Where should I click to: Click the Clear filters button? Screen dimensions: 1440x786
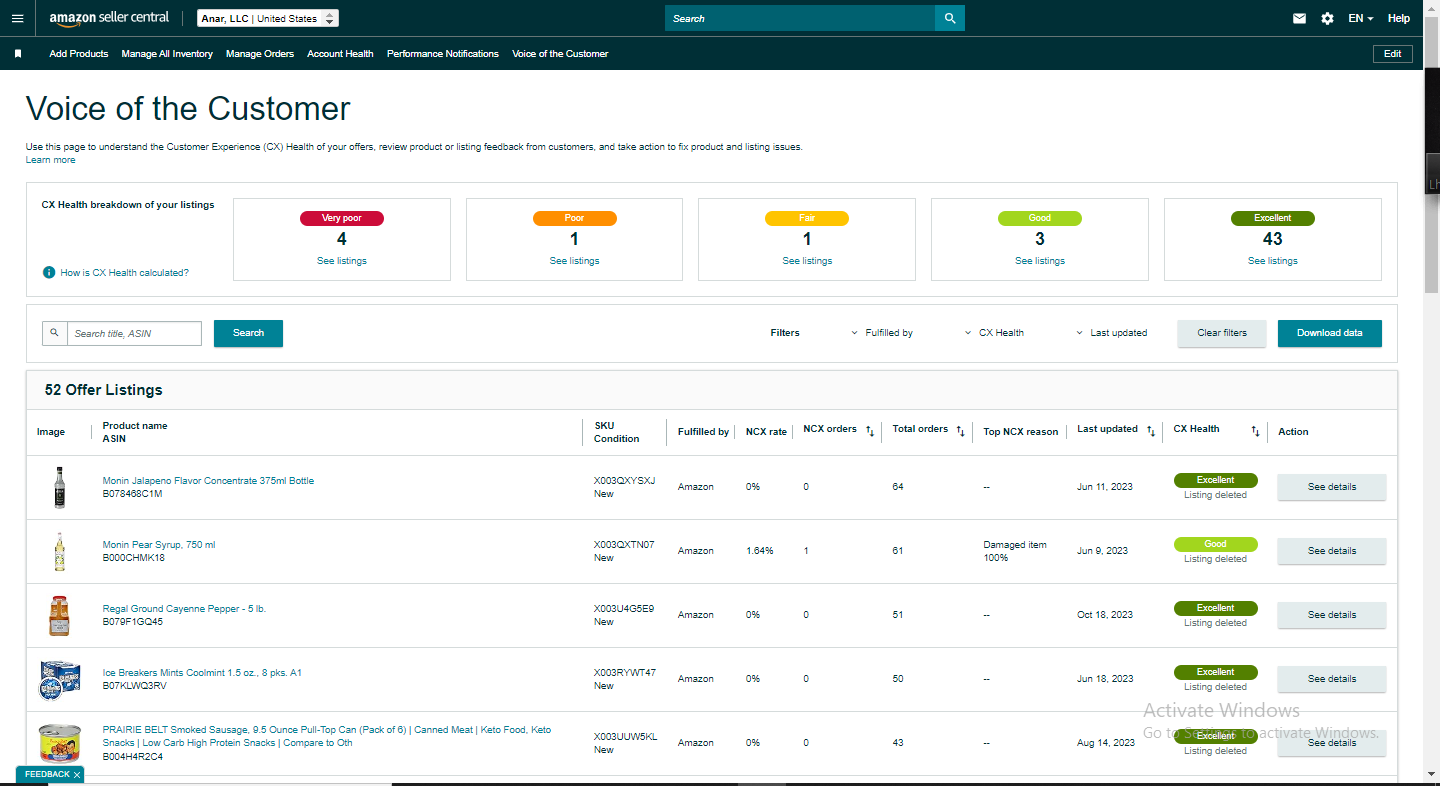pos(1222,333)
